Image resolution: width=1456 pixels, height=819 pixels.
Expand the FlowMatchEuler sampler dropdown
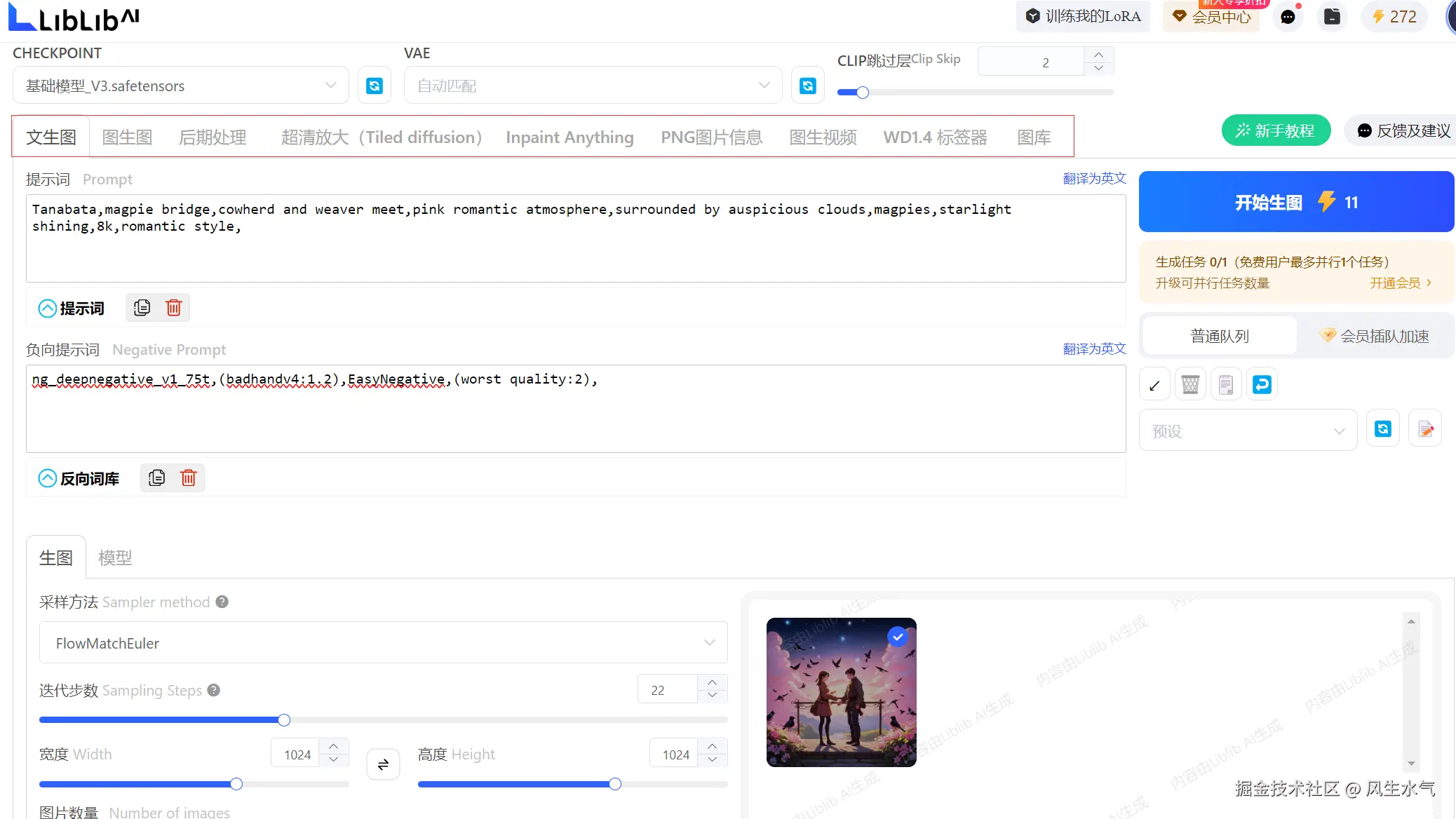(x=383, y=643)
